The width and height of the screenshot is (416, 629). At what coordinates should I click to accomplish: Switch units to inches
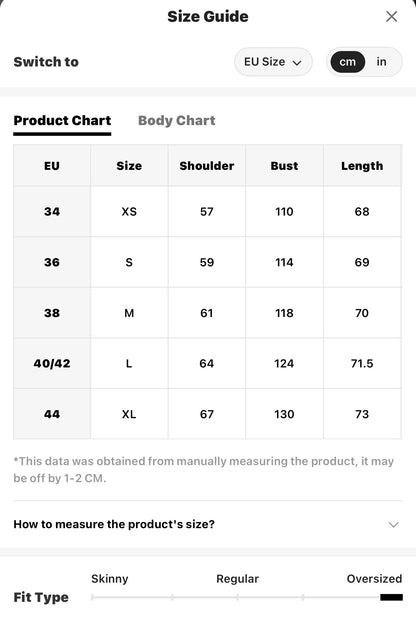click(x=381, y=62)
